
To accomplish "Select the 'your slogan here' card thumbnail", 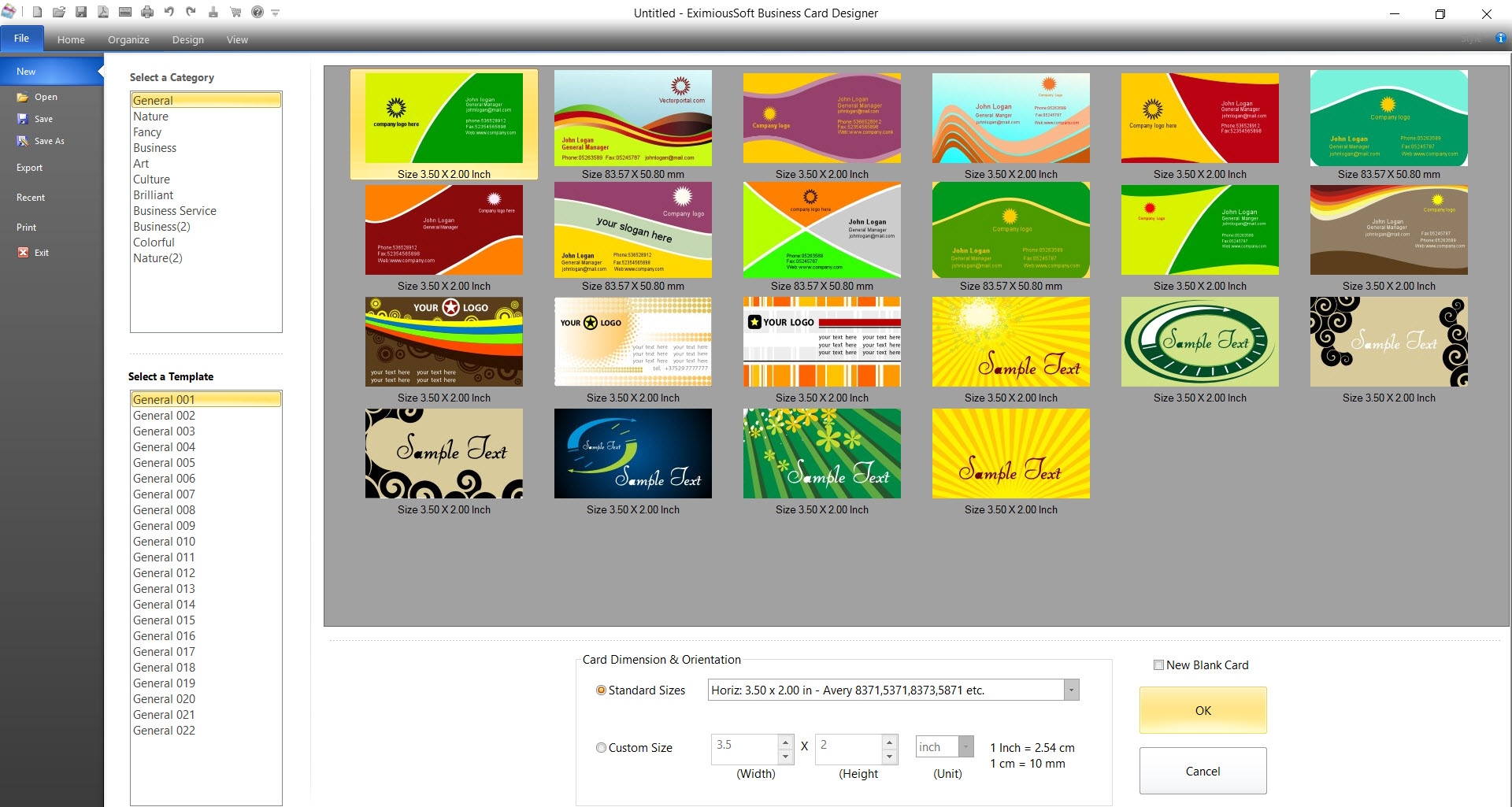I will (x=633, y=230).
